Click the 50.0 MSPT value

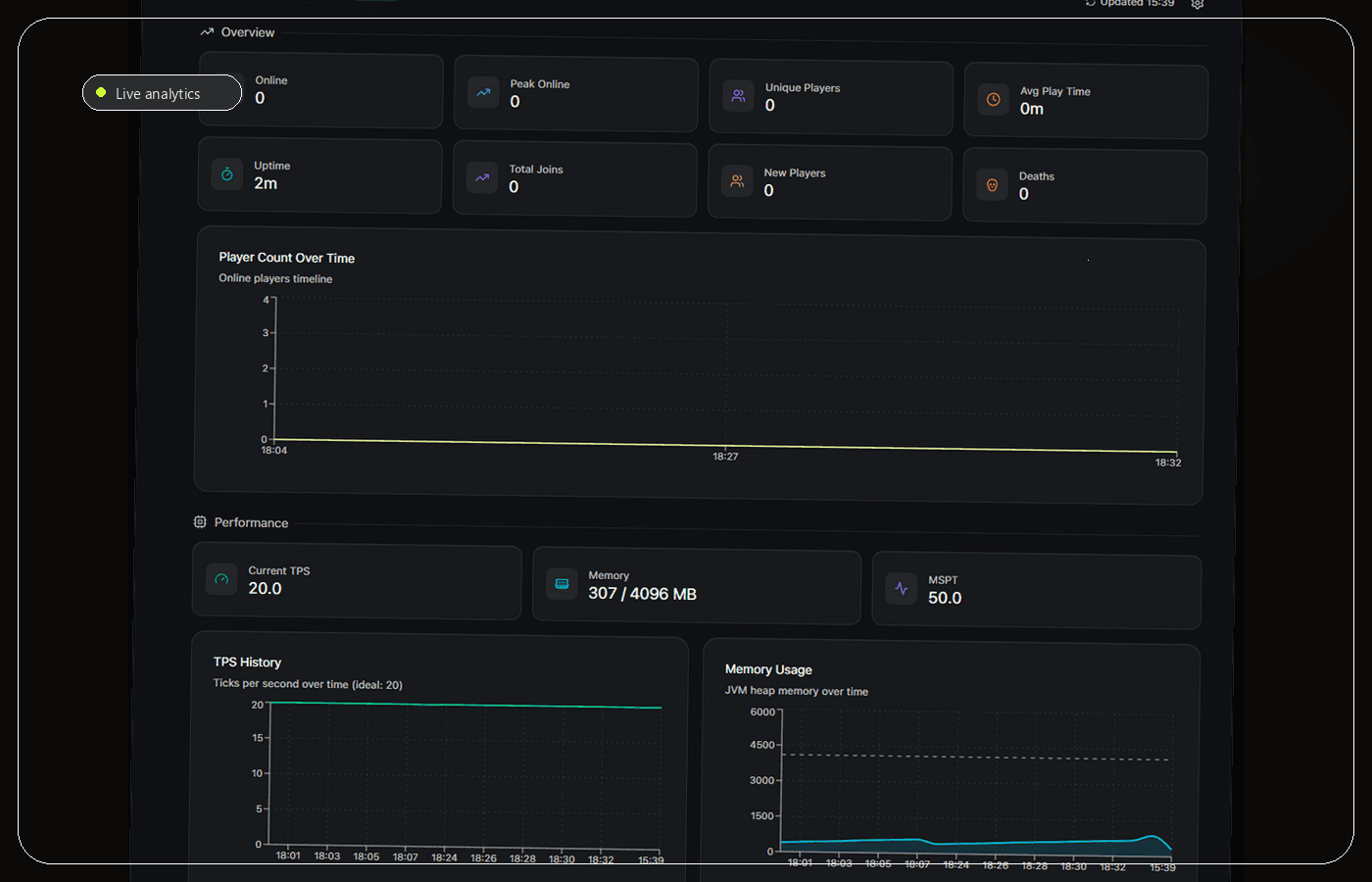(945, 598)
